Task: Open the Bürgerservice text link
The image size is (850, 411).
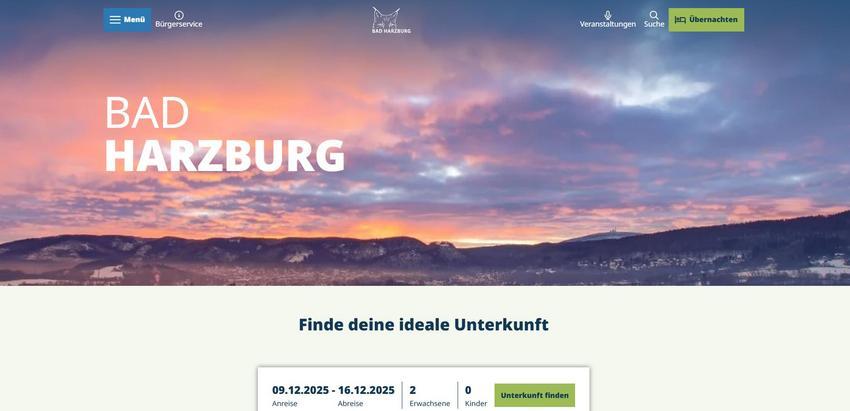Action: [x=179, y=24]
